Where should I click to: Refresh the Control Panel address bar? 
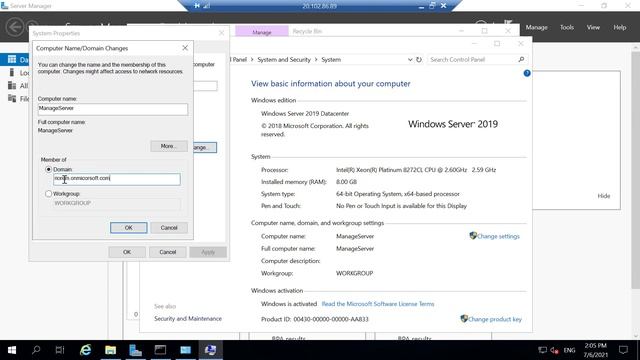coord(419,60)
